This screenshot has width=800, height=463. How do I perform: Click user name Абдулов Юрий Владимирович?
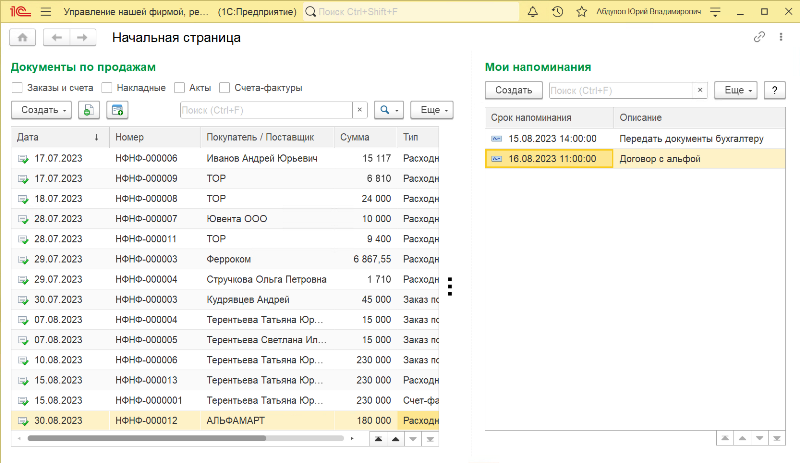point(648,11)
